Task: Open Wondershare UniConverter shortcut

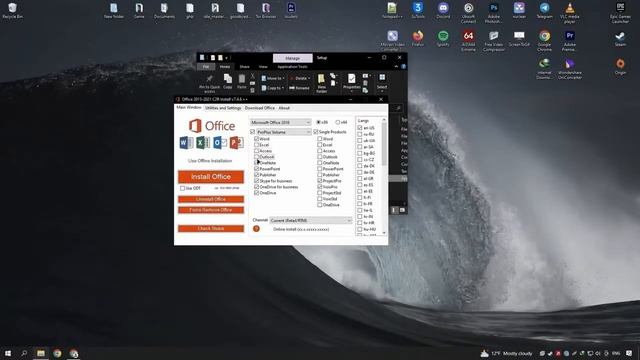Action: pos(569,68)
